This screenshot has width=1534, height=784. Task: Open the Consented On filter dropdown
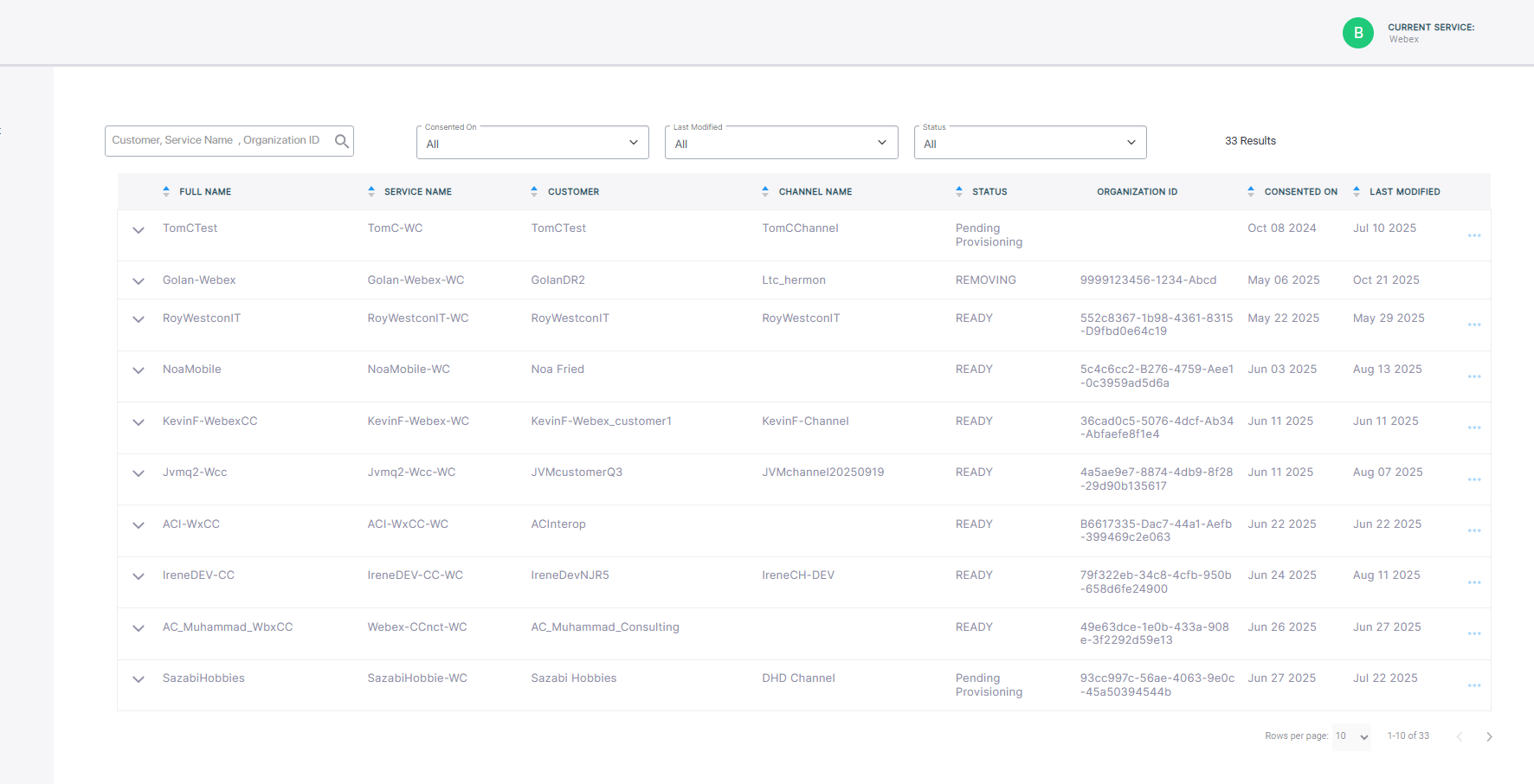coord(532,143)
